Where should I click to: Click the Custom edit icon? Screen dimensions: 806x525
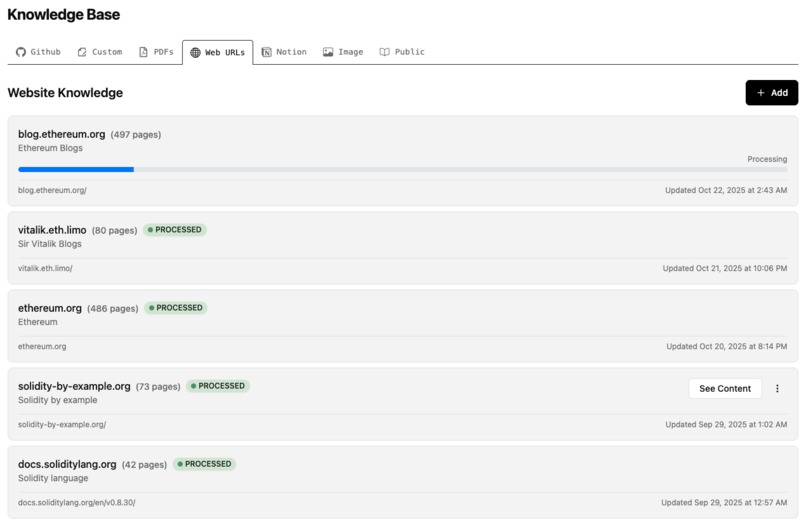[82, 52]
